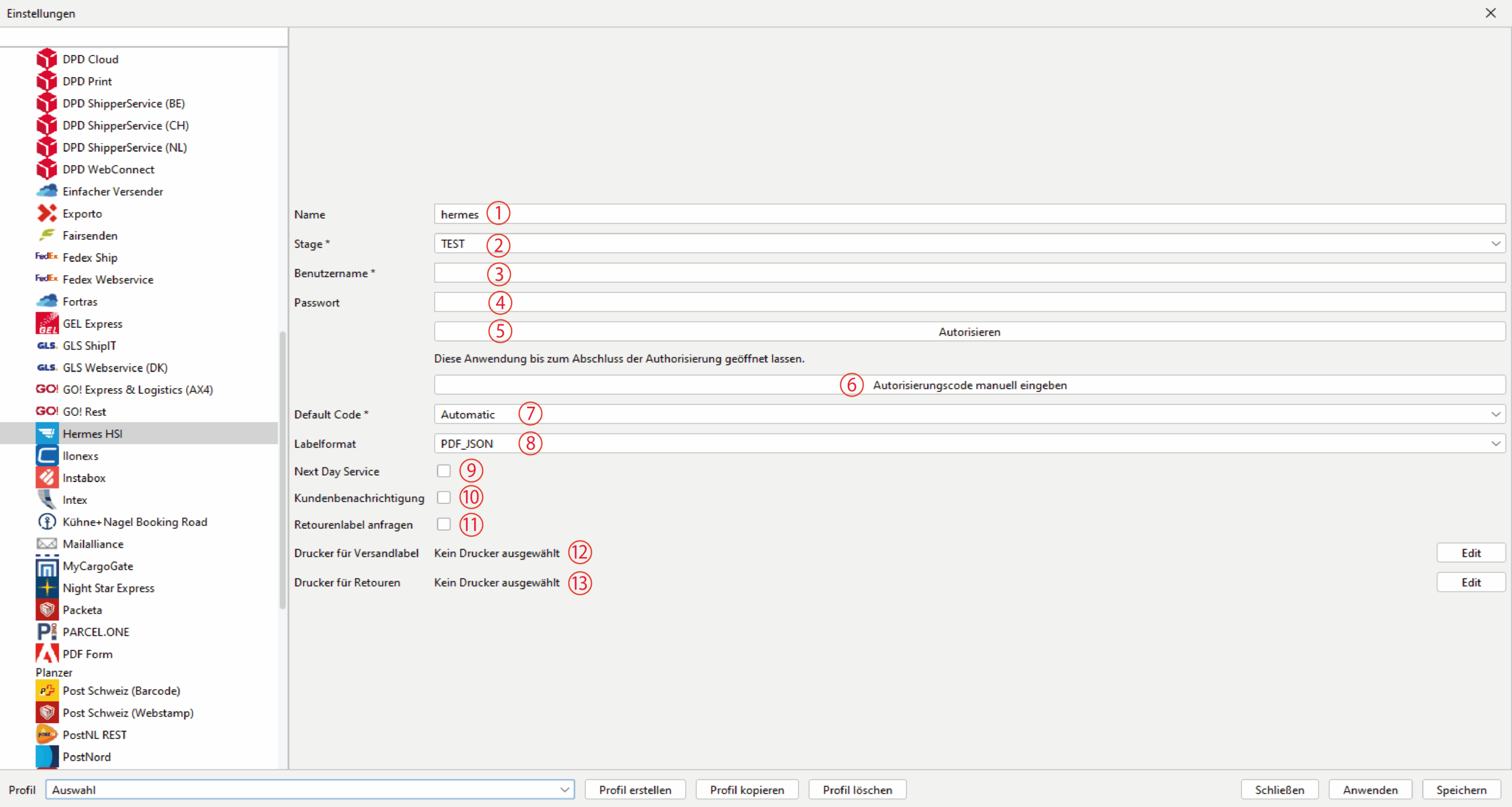Choose the GLS ShipIT icon
The image size is (1512, 807).
click(47, 346)
